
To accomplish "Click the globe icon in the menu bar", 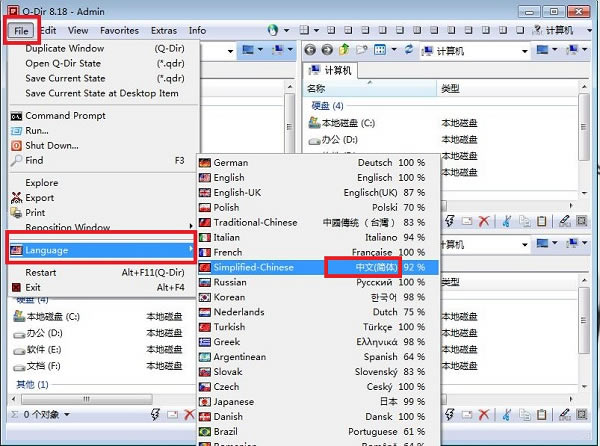I will pyautogui.click(x=271, y=30).
